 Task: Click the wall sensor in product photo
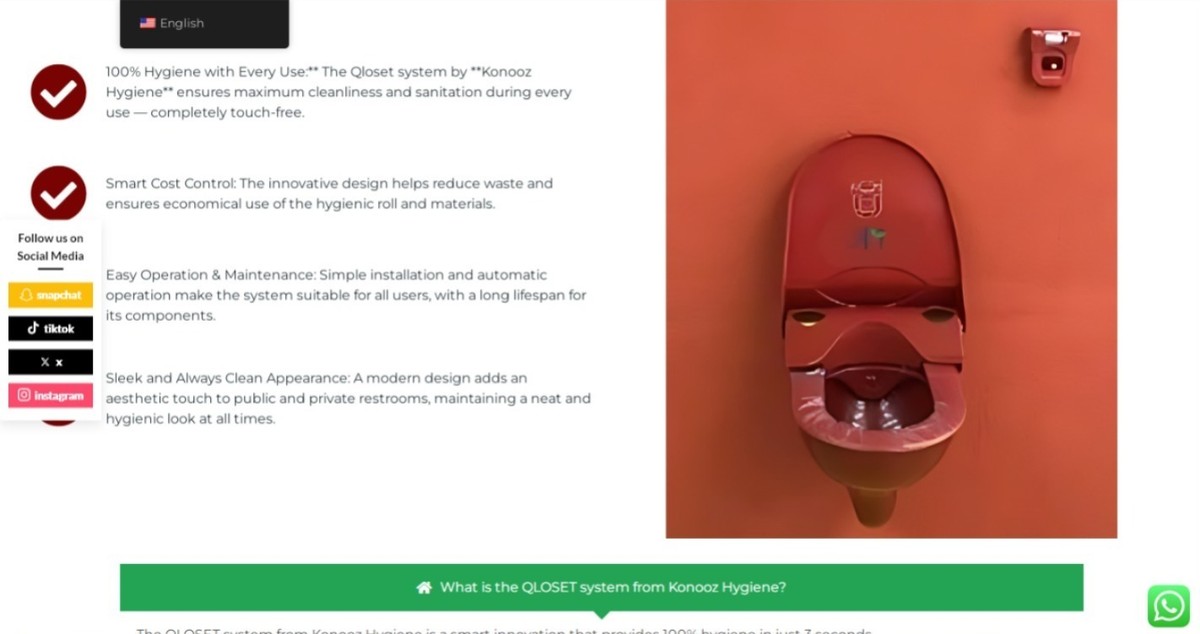1050,57
